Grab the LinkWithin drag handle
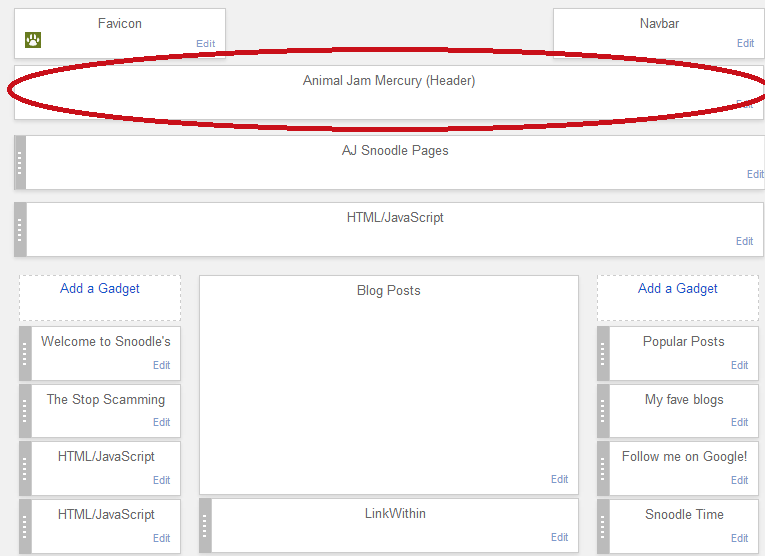The height and width of the screenshot is (556, 765). click(205, 526)
